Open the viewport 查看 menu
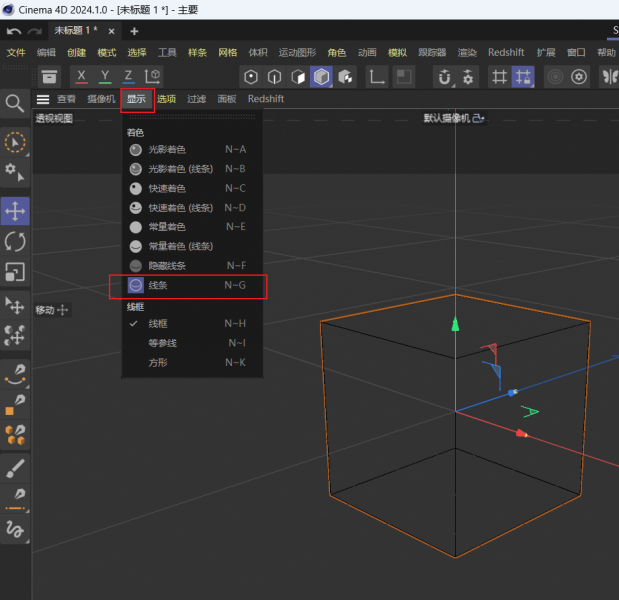This screenshot has height=600, width=619. (66, 99)
